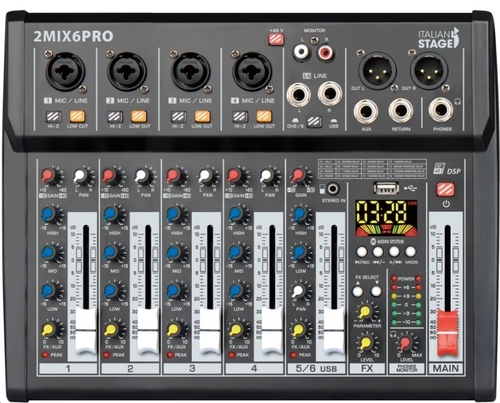Screen dimensions: 500x403
Task: Click channel 2 blue MID EQ knob
Action: pos(111,253)
